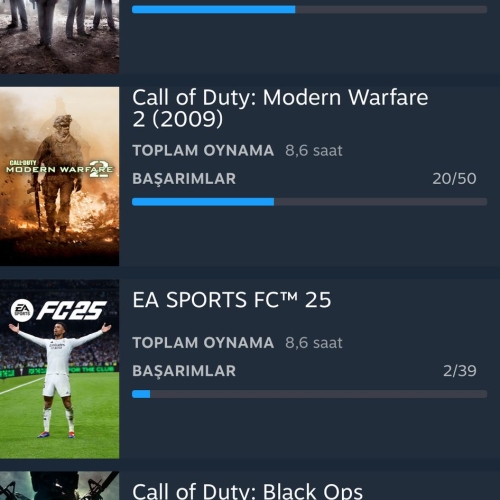500x500 pixels.
Task: Tap BAŞARIMLAR label under EA SPORTS FC 25
Action: click(184, 372)
